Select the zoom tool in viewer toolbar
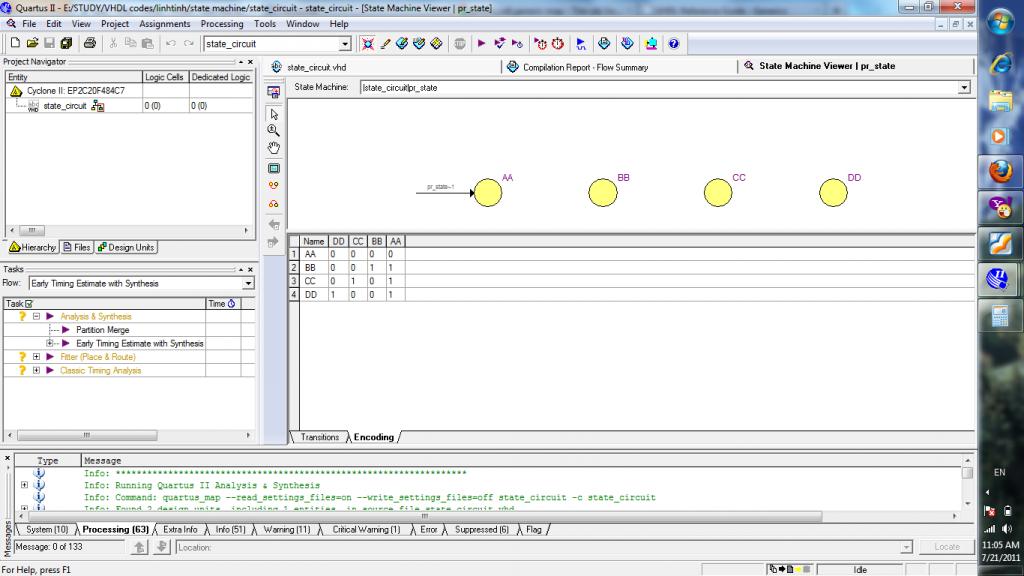The height and width of the screenshot is (576, 1024). [274, 130]
